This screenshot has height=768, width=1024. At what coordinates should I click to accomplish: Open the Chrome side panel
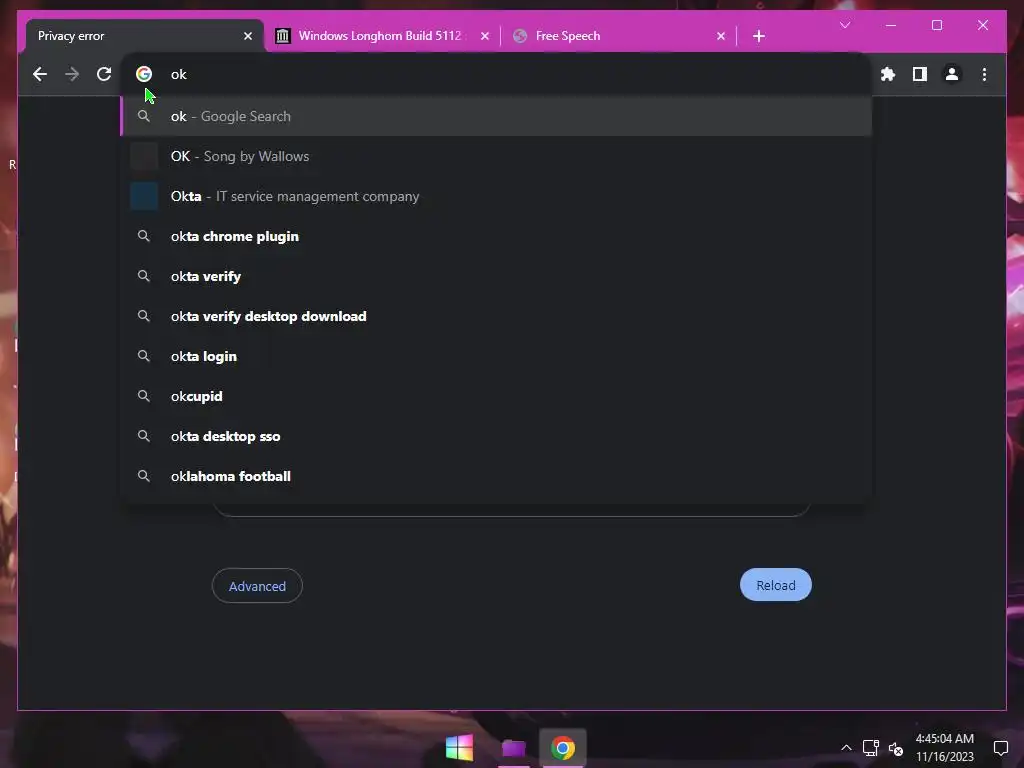pos(920,74)
